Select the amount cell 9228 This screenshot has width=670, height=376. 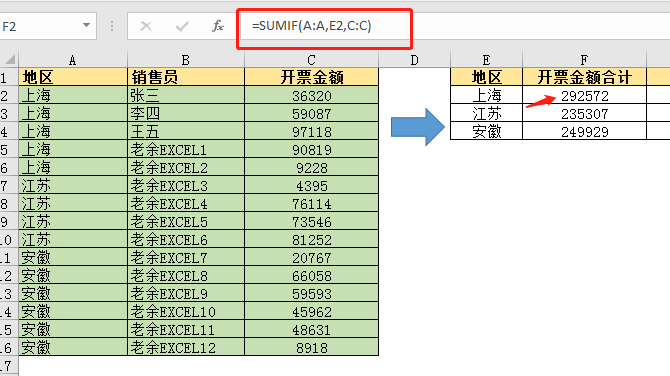[x=311, y=167]
